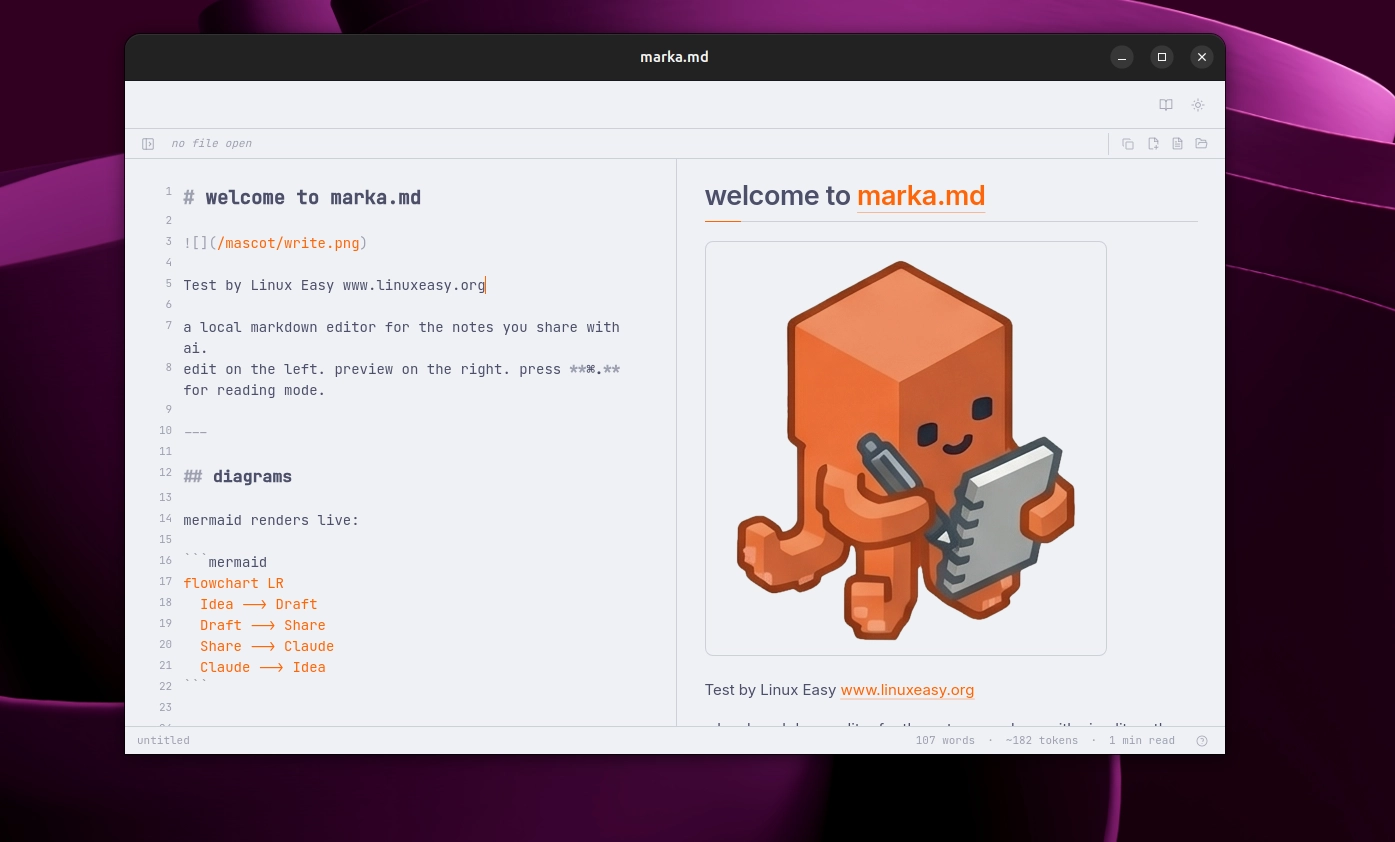Click the line number 12 in gutter
Viewport: 1395px width, 842px height.
pyautogui.click(x=165, y=473)
